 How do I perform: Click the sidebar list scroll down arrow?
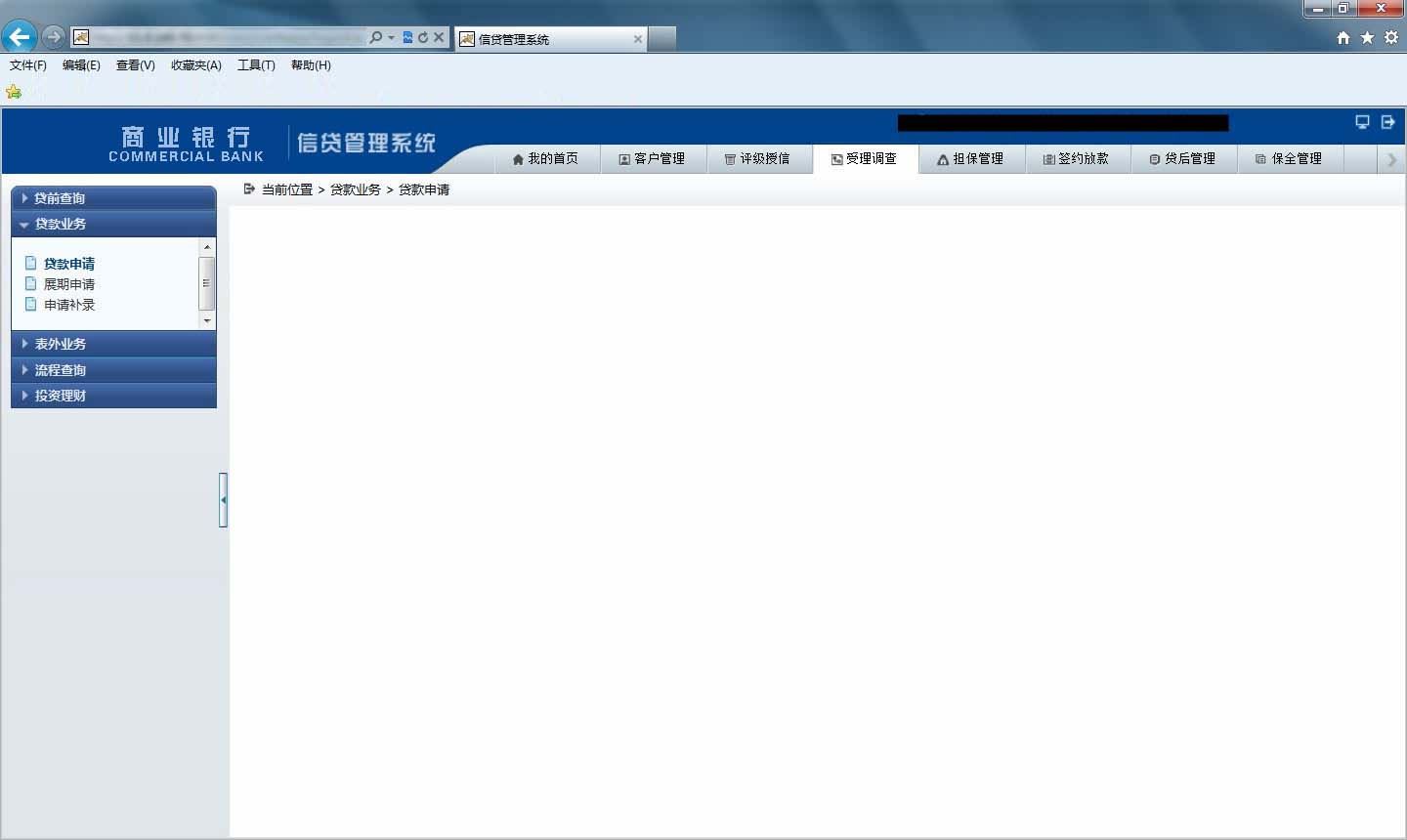206,320
